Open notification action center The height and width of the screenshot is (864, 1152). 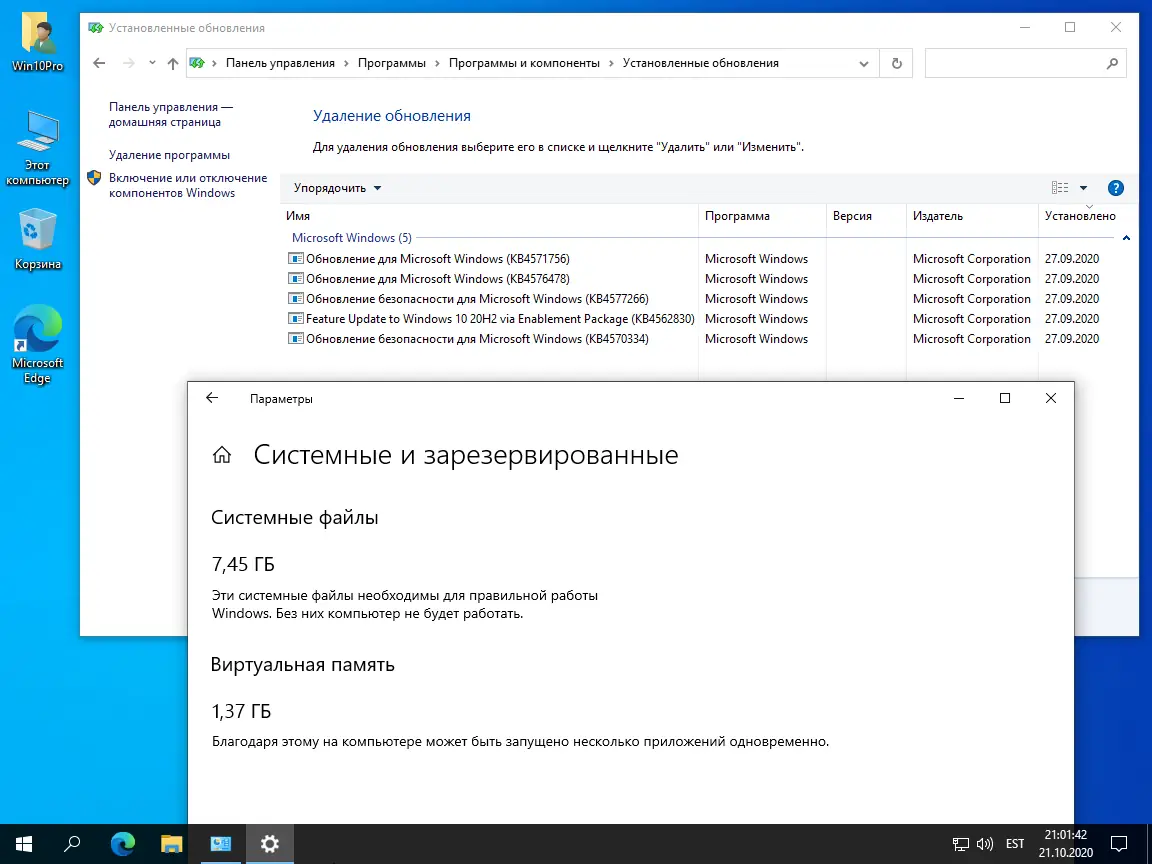tap(1118, 843)
